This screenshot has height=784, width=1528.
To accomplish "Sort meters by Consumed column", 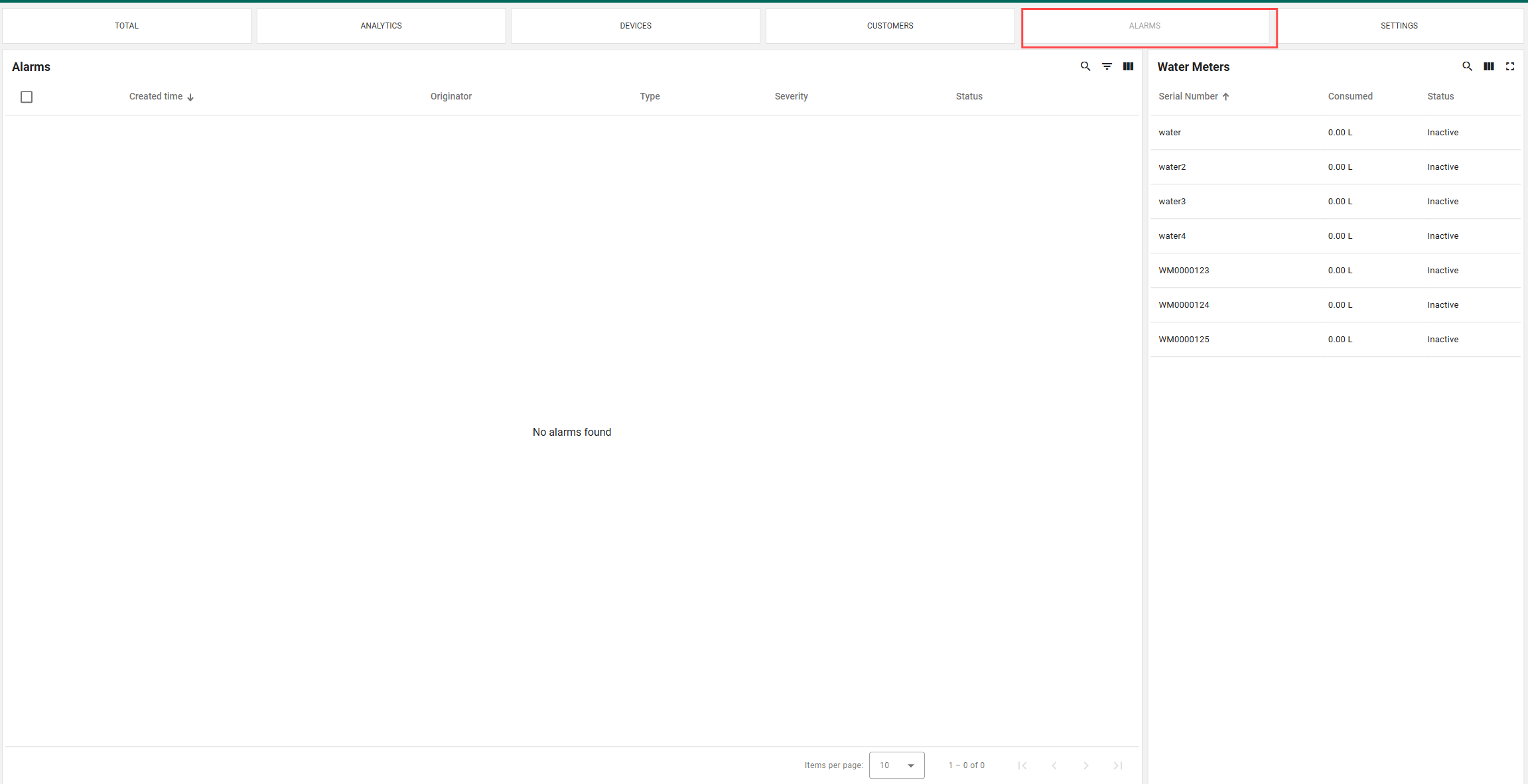I will (1350, 96).
